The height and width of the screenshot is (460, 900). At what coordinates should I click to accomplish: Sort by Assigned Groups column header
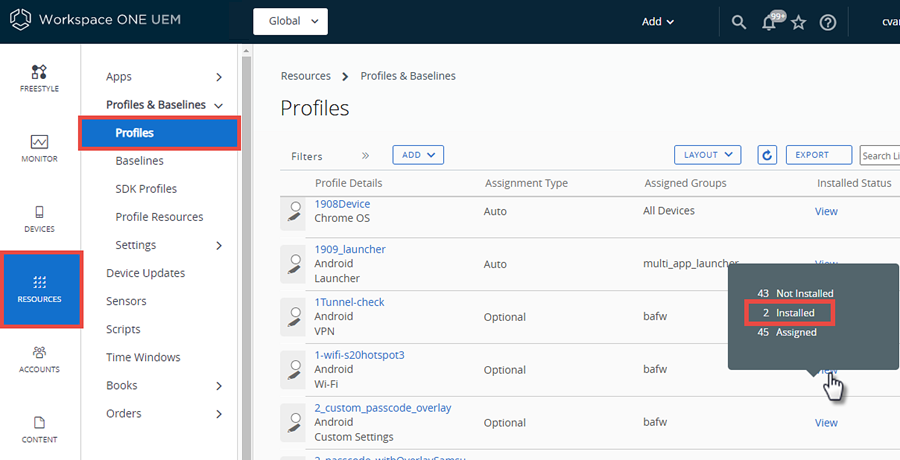tap(685, 183)
